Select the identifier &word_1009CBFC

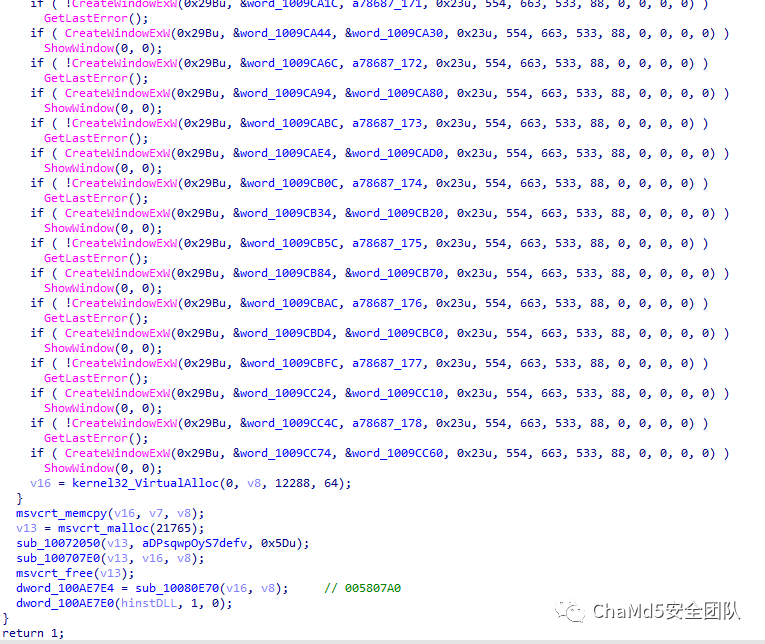point(289,363)
